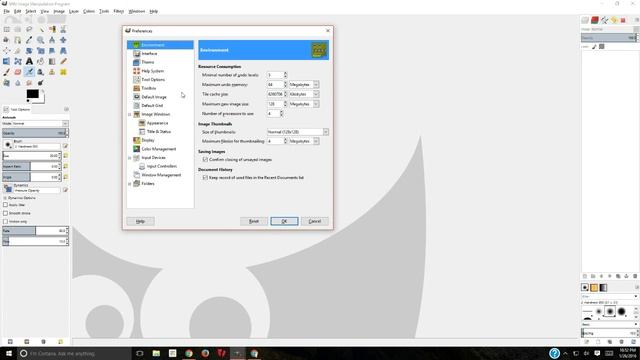Open the Edit menu

pyautogui.click(x=18, y=11)
